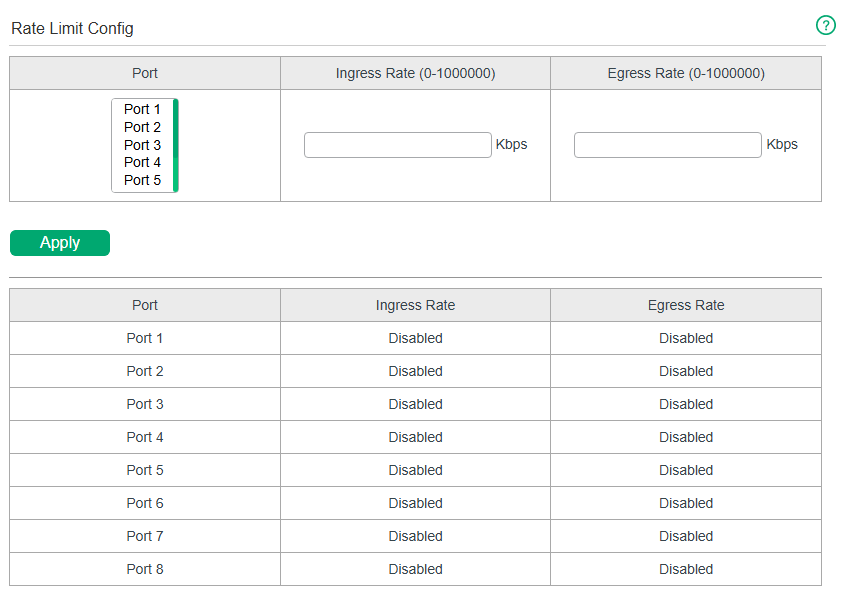The height and width of the screenshot is (606, 843).
Task: Click Port 2 egress rate Disabled value
Action: (686, 371)
